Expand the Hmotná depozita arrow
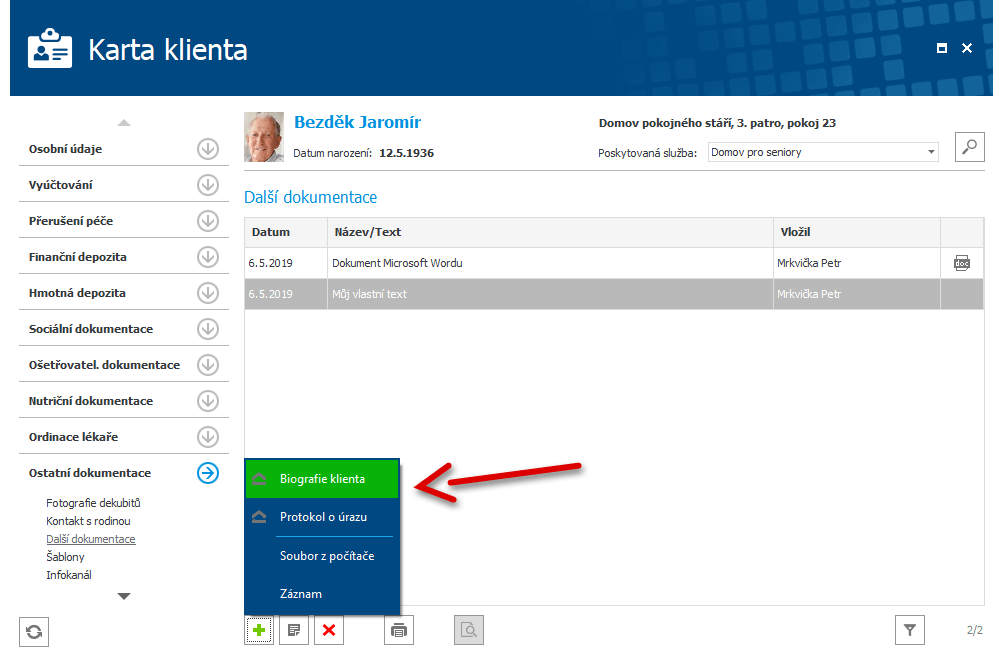Image resolution: width=1003 pixels, height=663 pixels. click(208, 293)
